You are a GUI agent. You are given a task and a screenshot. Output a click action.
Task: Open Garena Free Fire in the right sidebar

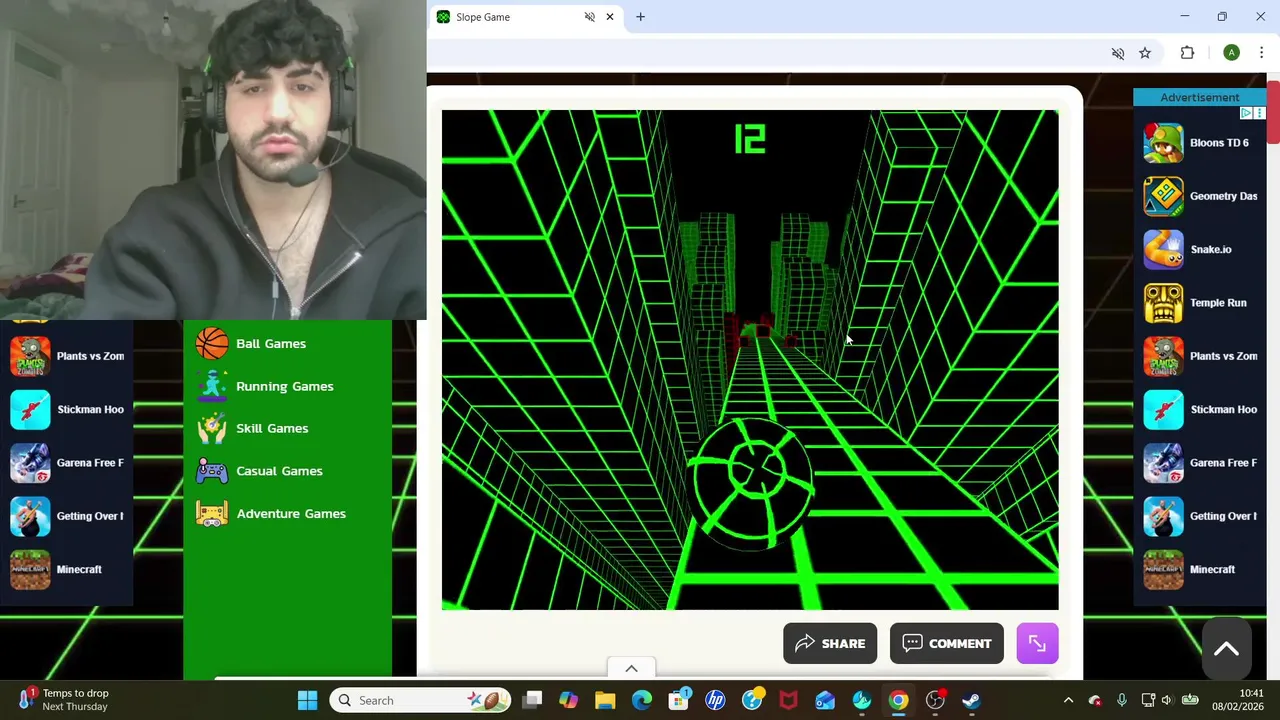[1200, 463]
